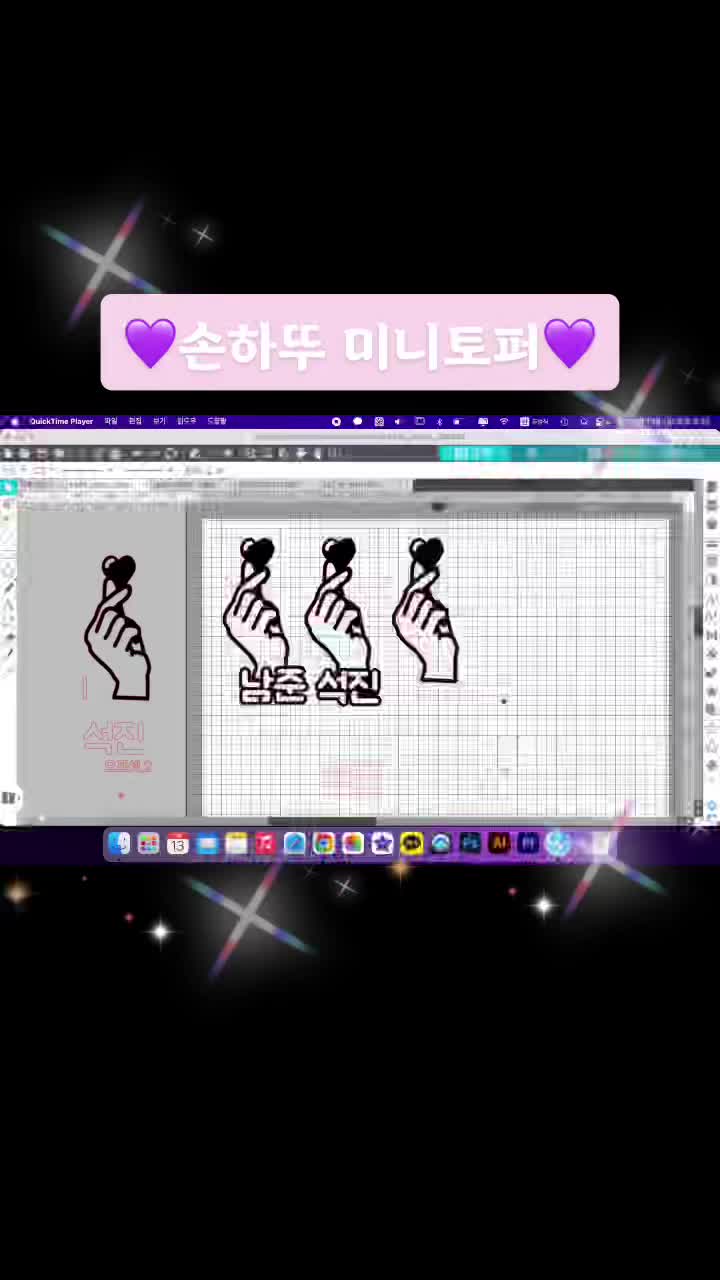Open Music app from the Dock
Screen dimensions: 720x1280
click(x=265, y=844)
